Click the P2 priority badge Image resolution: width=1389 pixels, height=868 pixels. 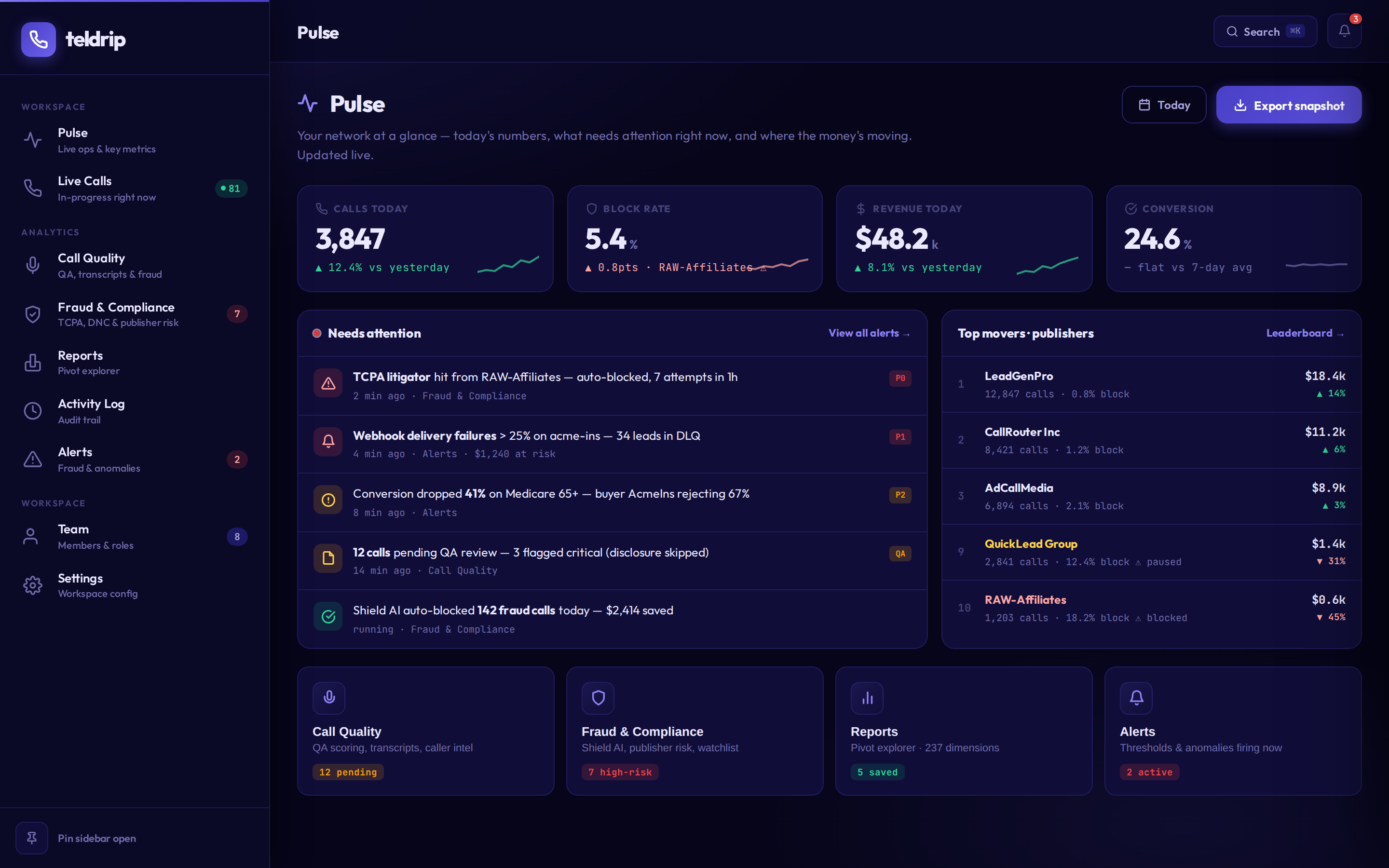point(900,495)
